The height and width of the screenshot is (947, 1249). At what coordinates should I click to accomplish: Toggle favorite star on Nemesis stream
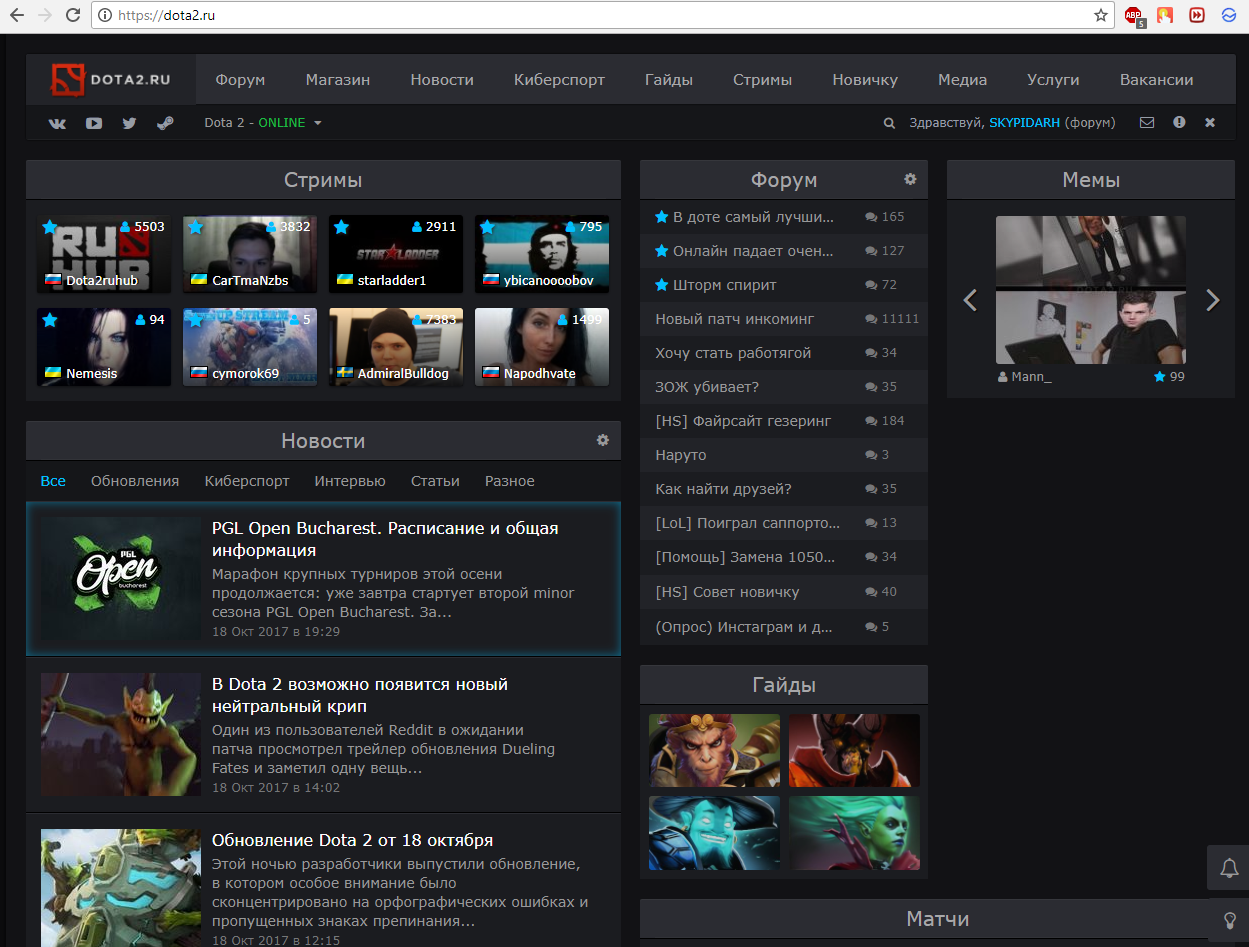tap(50, 320)
